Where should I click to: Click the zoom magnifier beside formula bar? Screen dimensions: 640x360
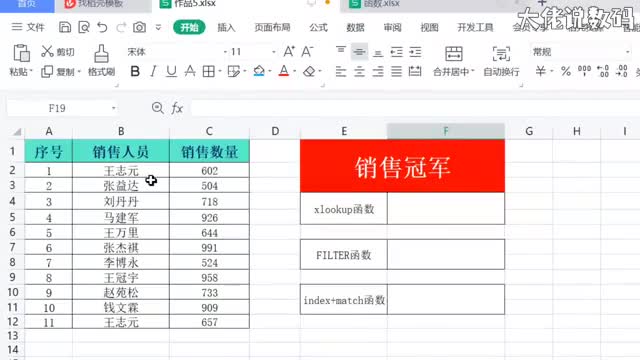(x=158, y=108)
